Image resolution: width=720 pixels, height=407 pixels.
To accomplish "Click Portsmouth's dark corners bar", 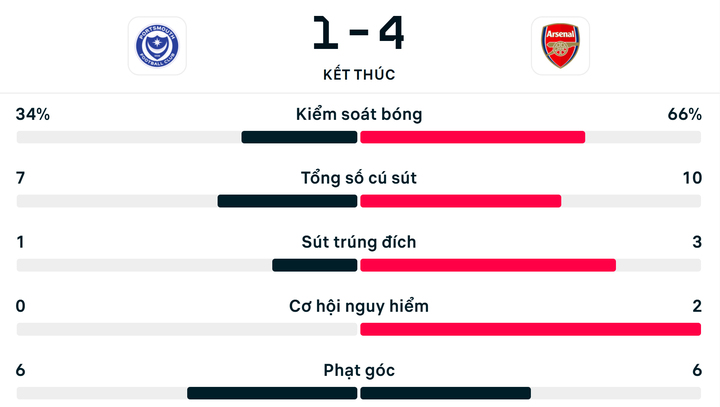I will coord(272,393).
